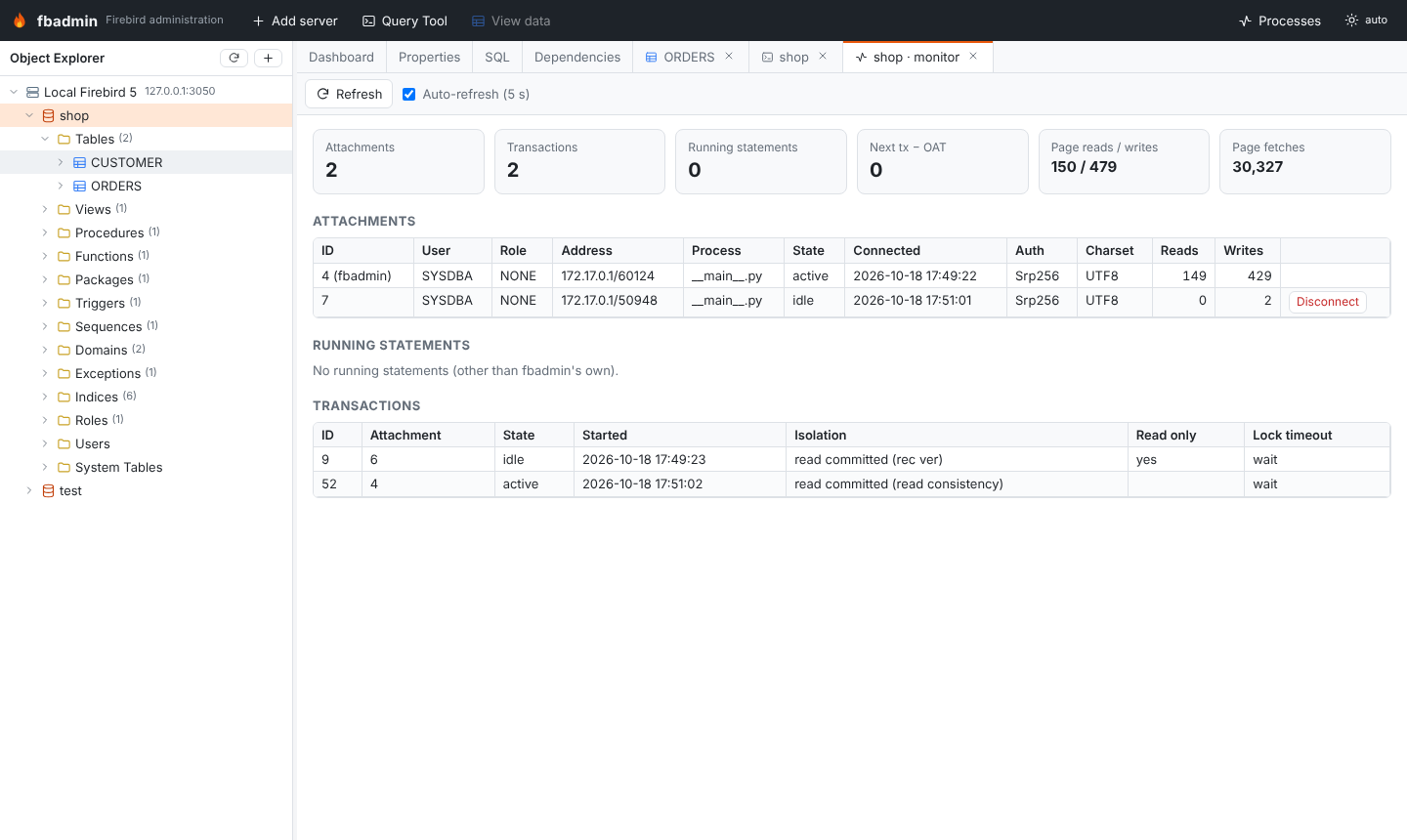The width and height of the screenshot is (1407, 840).
Task: Expand the Sequences folder
Action: pyautogui.click(x=45, y=326)
